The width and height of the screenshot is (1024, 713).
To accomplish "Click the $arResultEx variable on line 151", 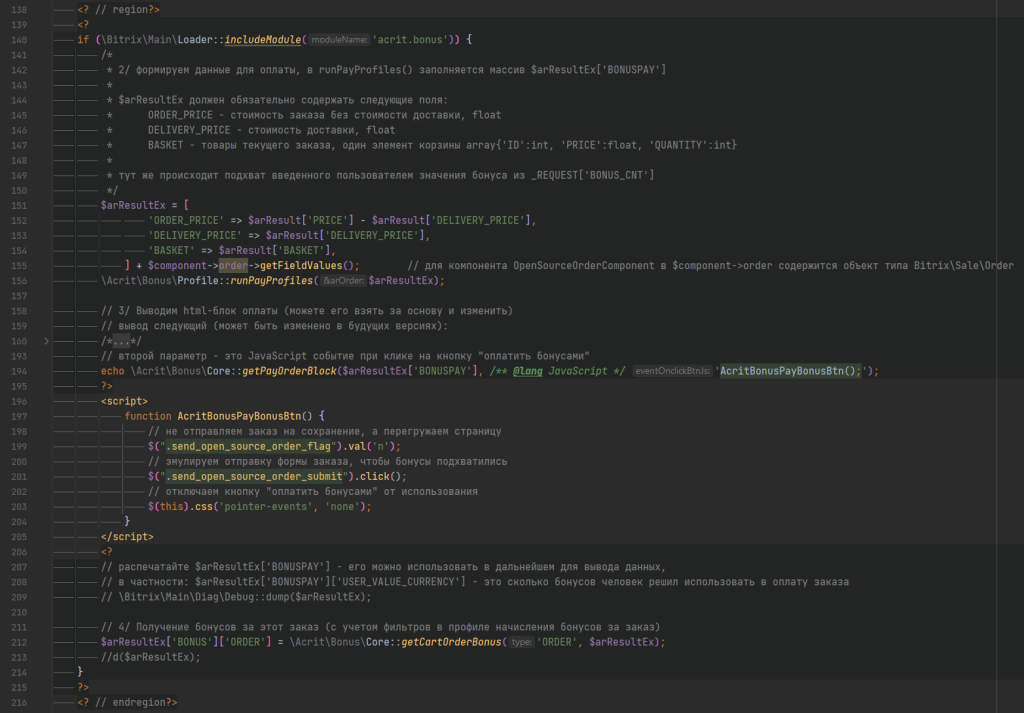I will coord(133,205).
